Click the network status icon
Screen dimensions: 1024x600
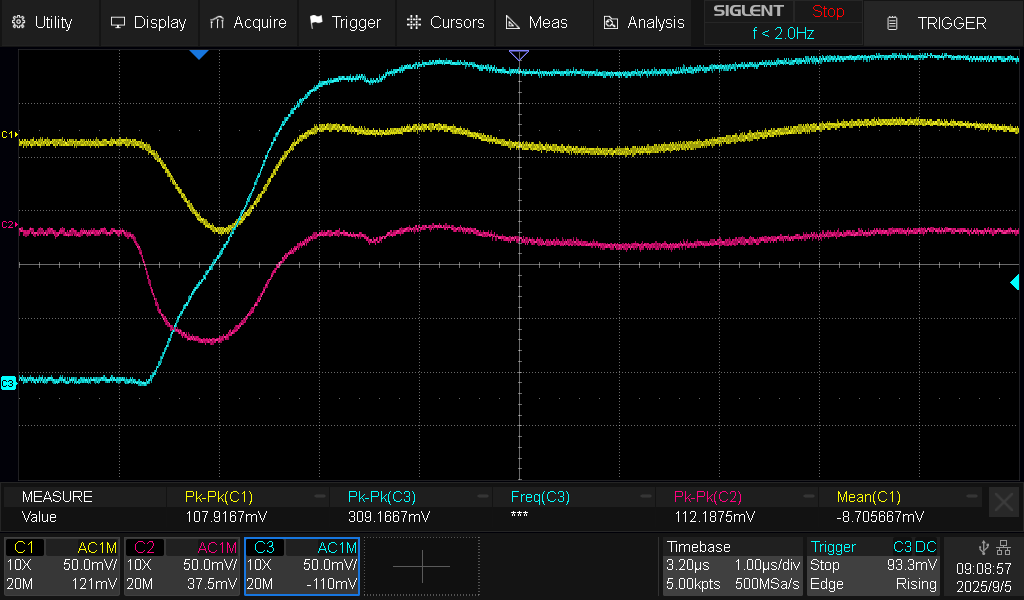pyautogui.click(x=1003, y=547)
